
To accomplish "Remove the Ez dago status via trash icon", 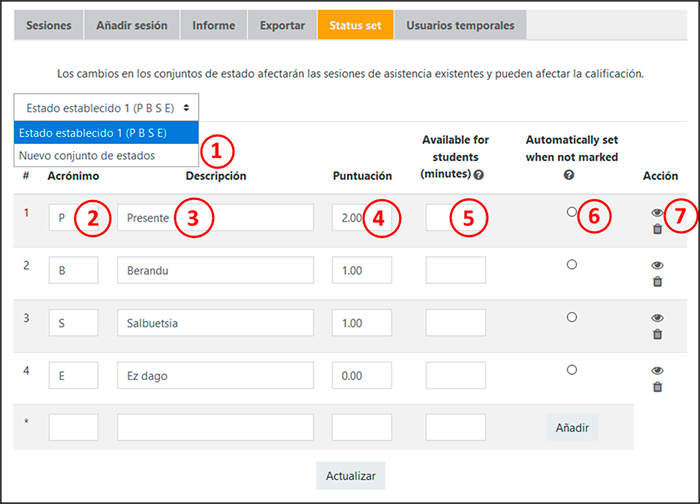I will click(x=657, y=386).
